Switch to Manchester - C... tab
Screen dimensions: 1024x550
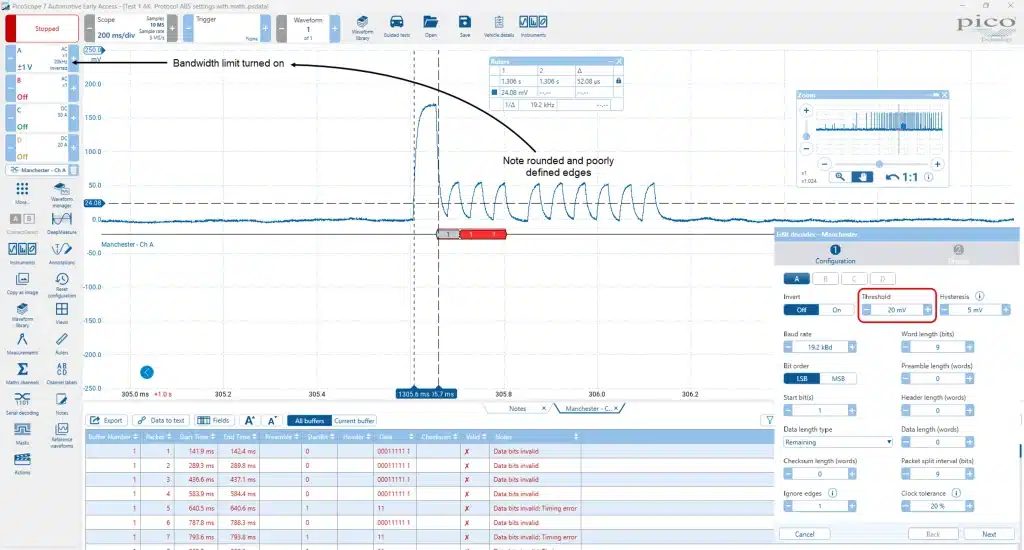tap(590, 408)
